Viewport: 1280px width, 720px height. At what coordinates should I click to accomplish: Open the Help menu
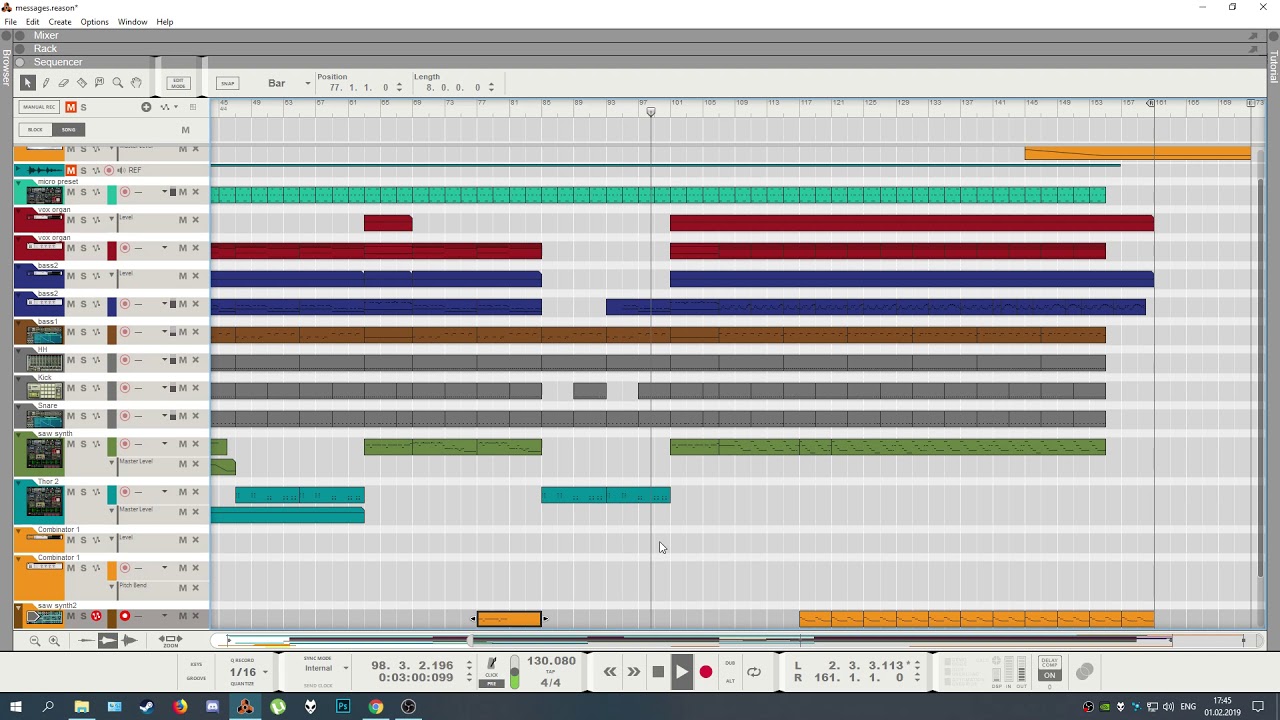tap(165, 21)
